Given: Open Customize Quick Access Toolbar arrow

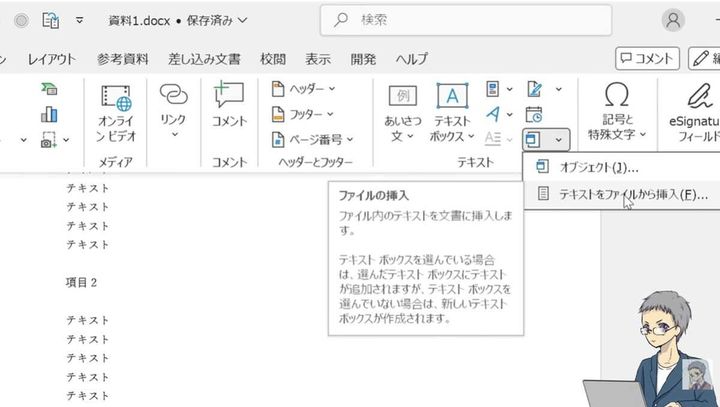Looking at the screenshot, I should 79,20.
